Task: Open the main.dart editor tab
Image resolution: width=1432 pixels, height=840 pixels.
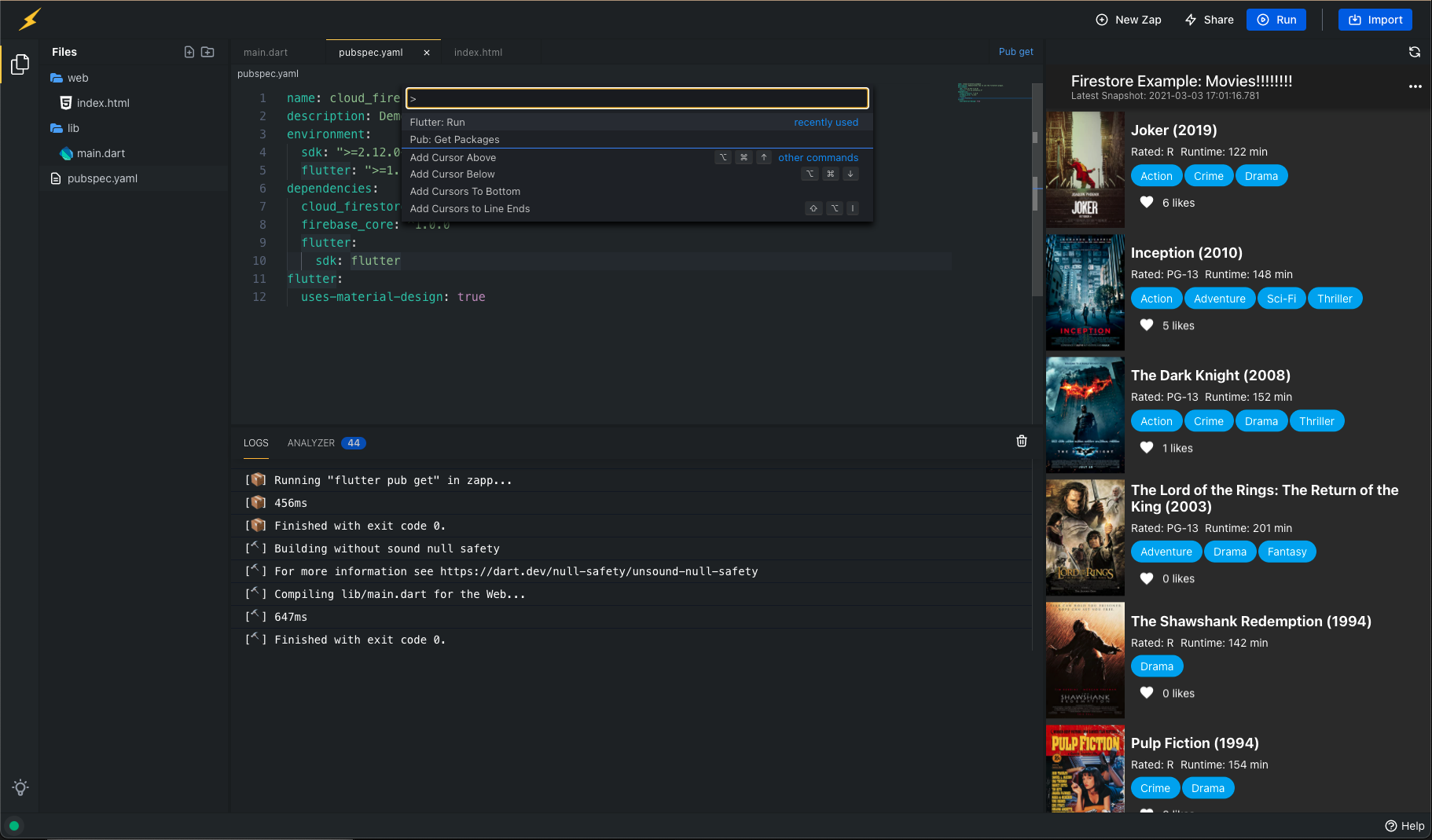Action: click(x=266, y=53)
